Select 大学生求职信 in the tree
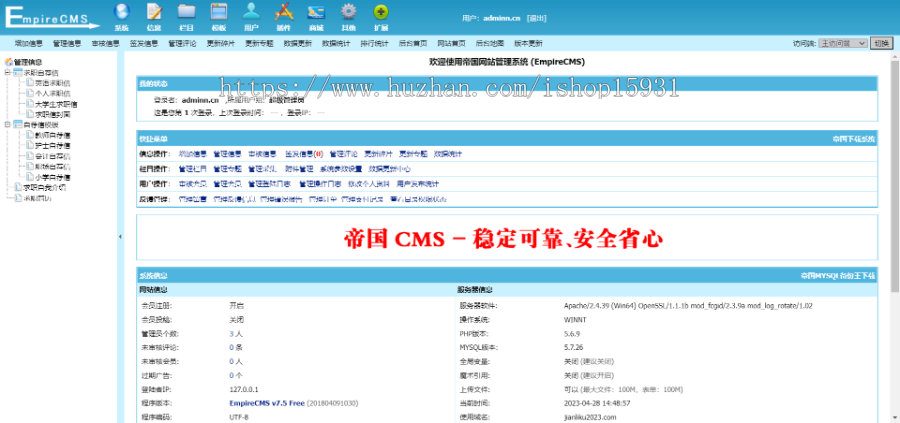 pyautogui.click(x=56, y=104)
